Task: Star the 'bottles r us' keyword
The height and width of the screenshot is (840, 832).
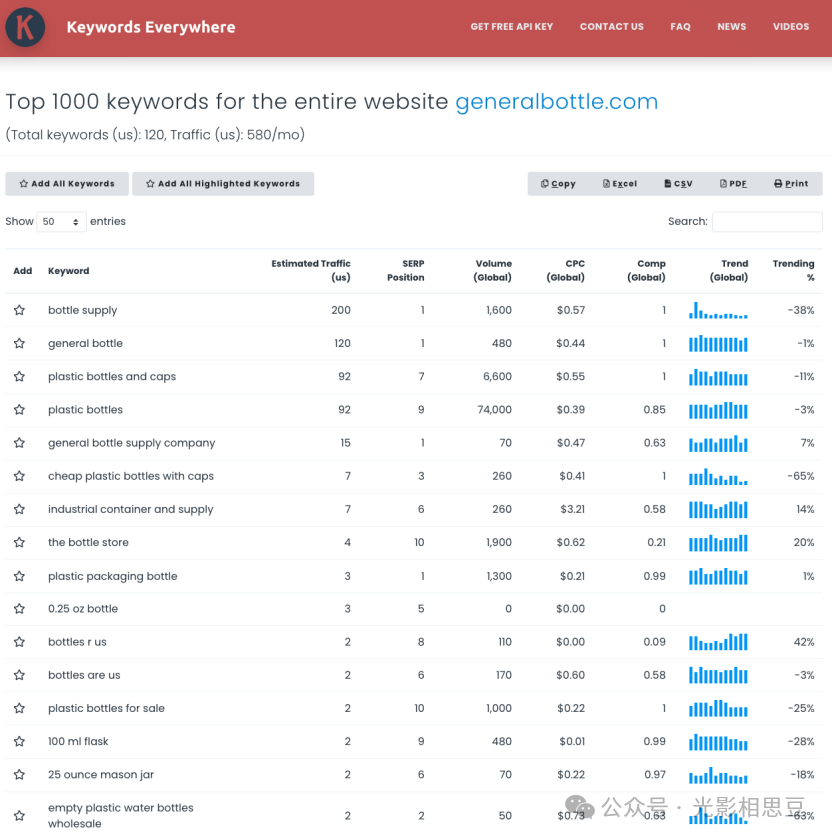Action: click(19, 642)
